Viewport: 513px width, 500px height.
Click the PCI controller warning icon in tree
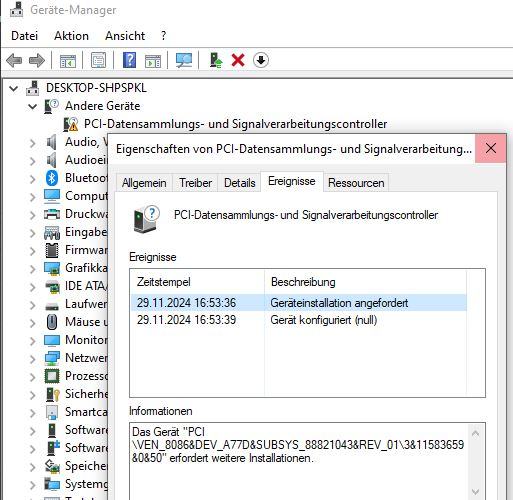point(71,124)
